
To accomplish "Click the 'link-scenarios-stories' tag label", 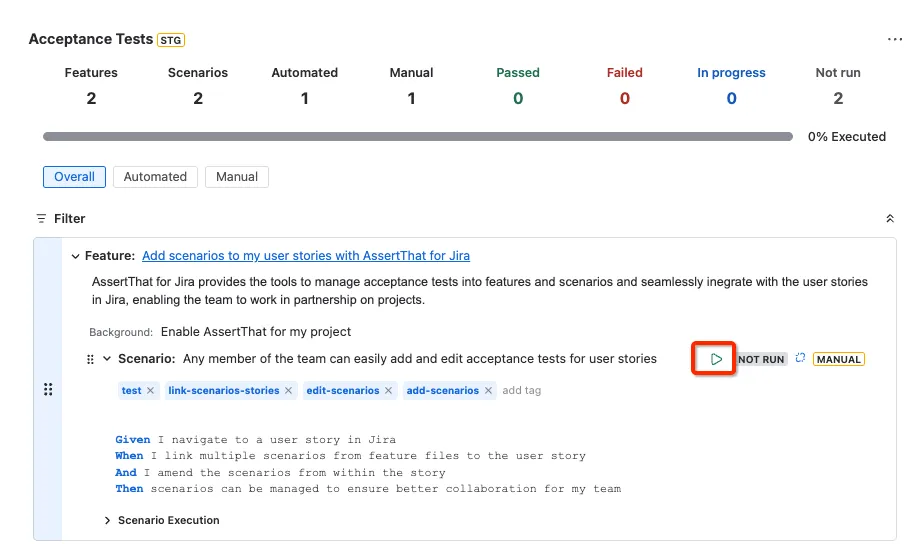I will tap(224, 390).
